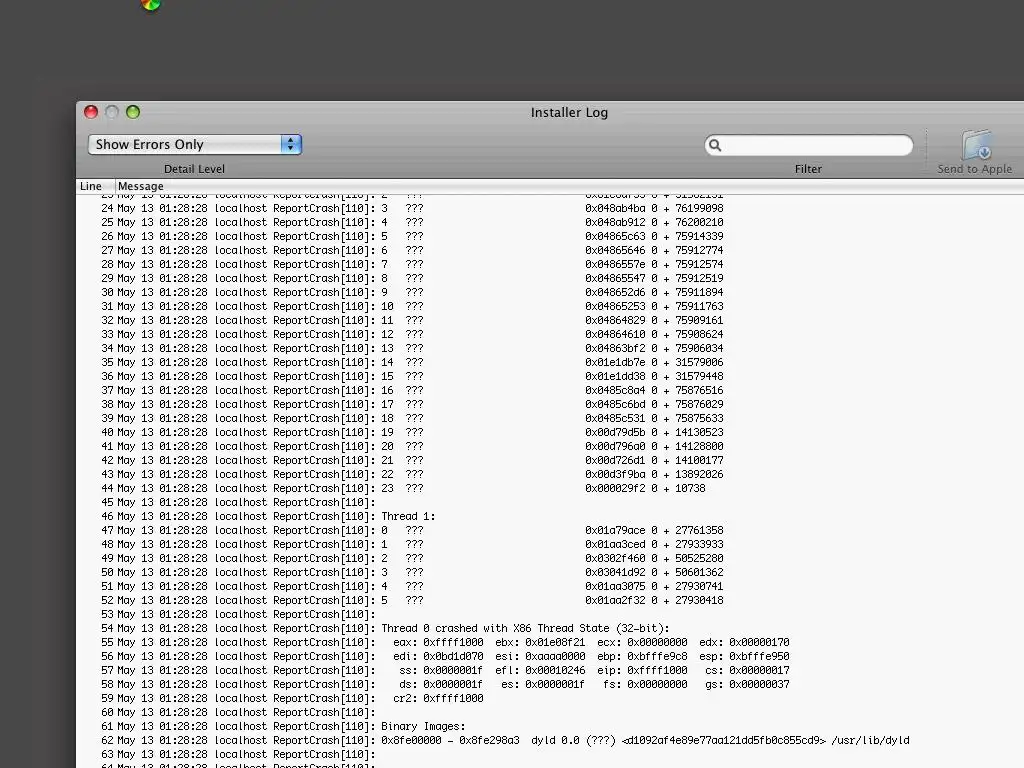Select log line 40 with 0x00d79d5b
This screenshot has width=1024, height=768.
pyautogui.click(x=550, y=432)
